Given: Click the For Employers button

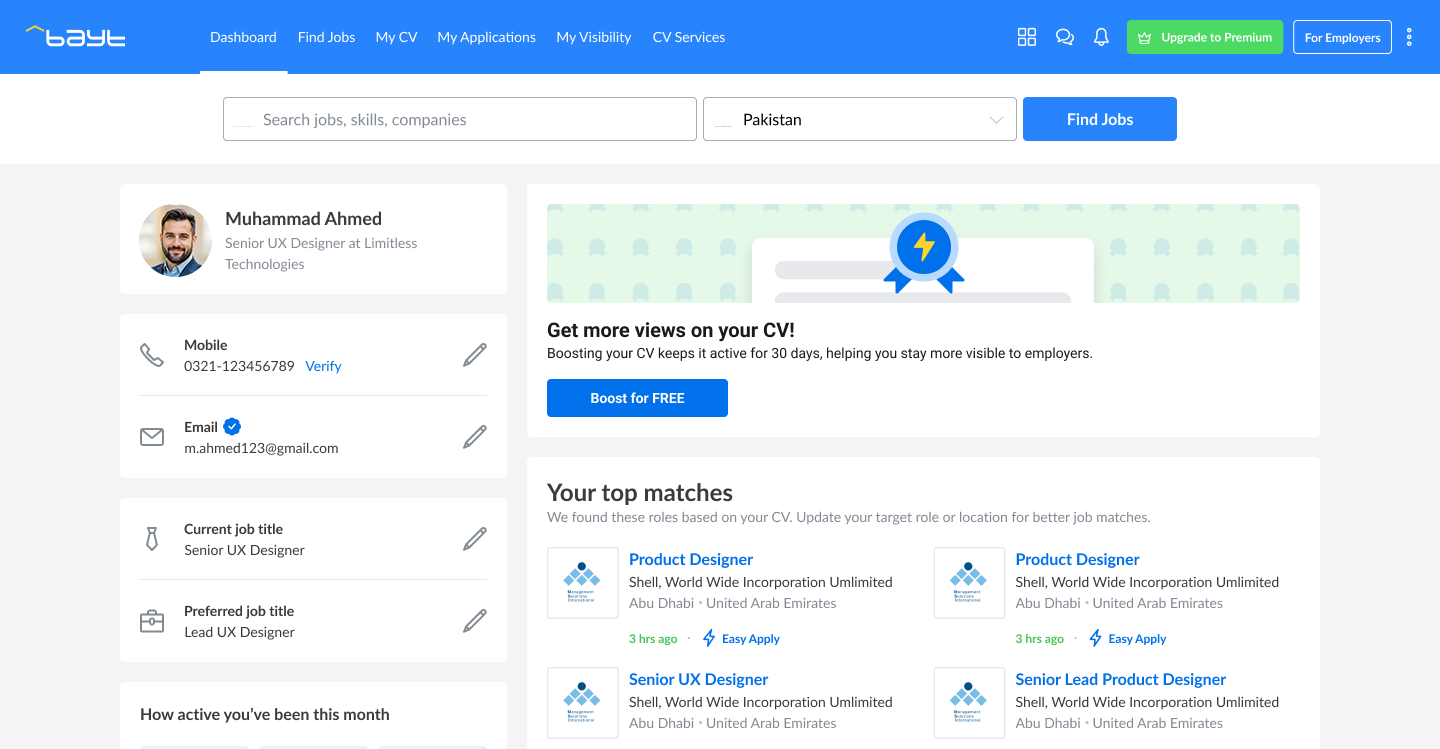Looking at the screenshot, I should coord(1342,37).
